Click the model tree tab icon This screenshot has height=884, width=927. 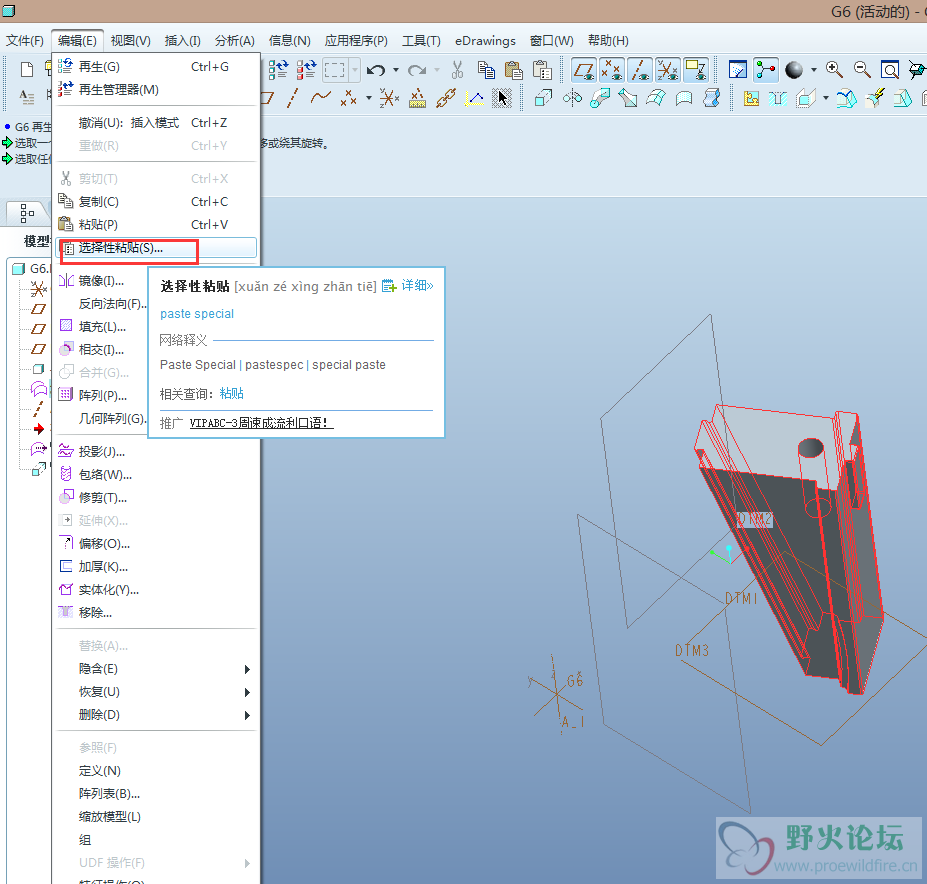(27, 212)
